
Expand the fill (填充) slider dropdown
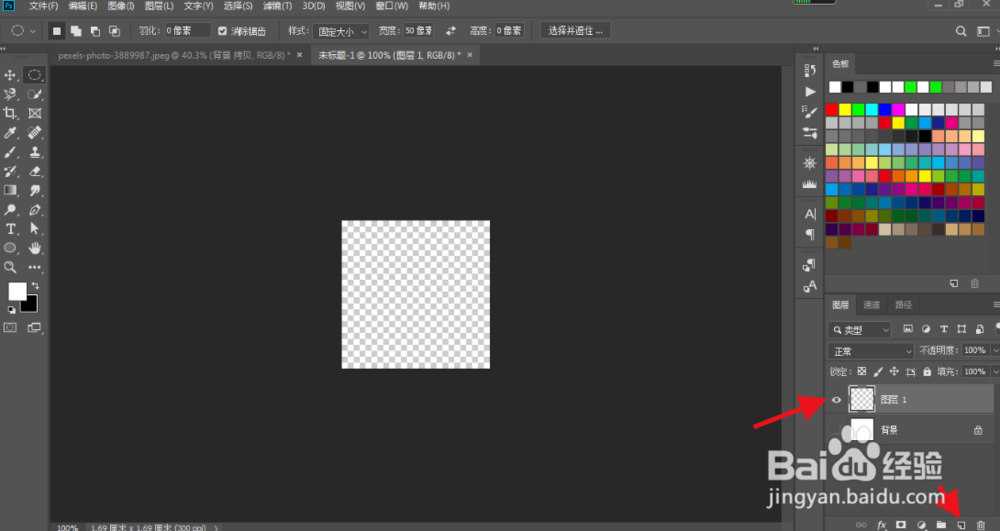click(995, 372)
